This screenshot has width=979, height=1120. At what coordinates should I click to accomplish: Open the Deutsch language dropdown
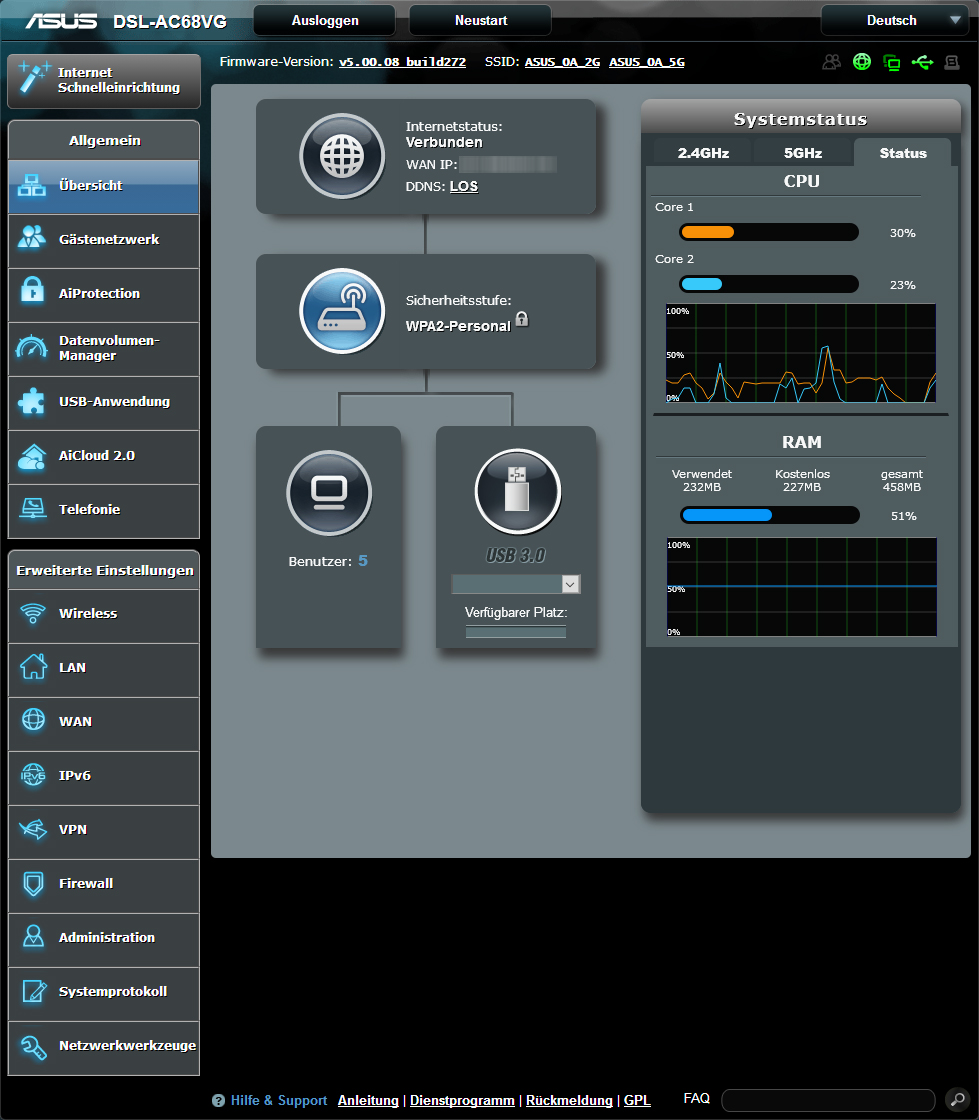[895, 20]
